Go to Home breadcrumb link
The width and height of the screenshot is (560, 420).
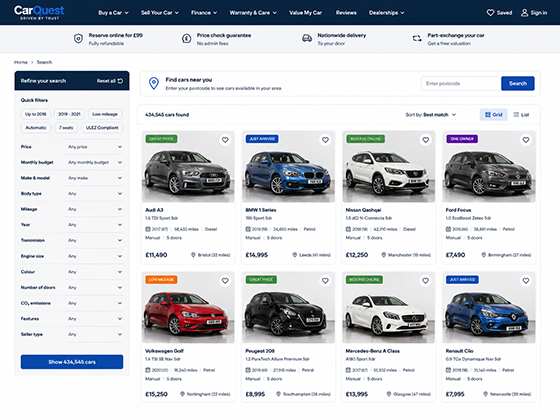pyautogui.click(x=21, y=62)
